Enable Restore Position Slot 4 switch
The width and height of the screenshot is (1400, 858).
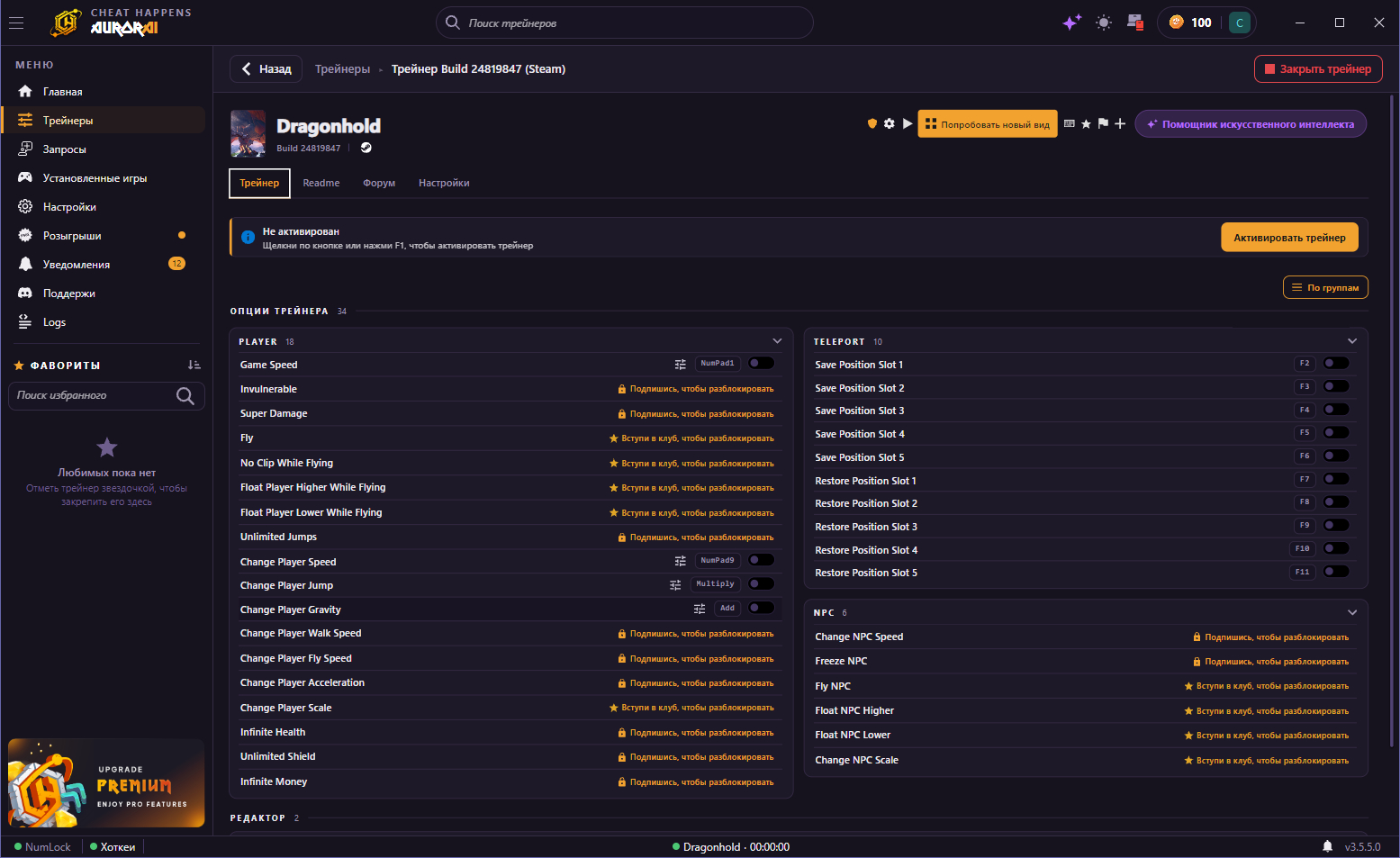click(1336, 548)
